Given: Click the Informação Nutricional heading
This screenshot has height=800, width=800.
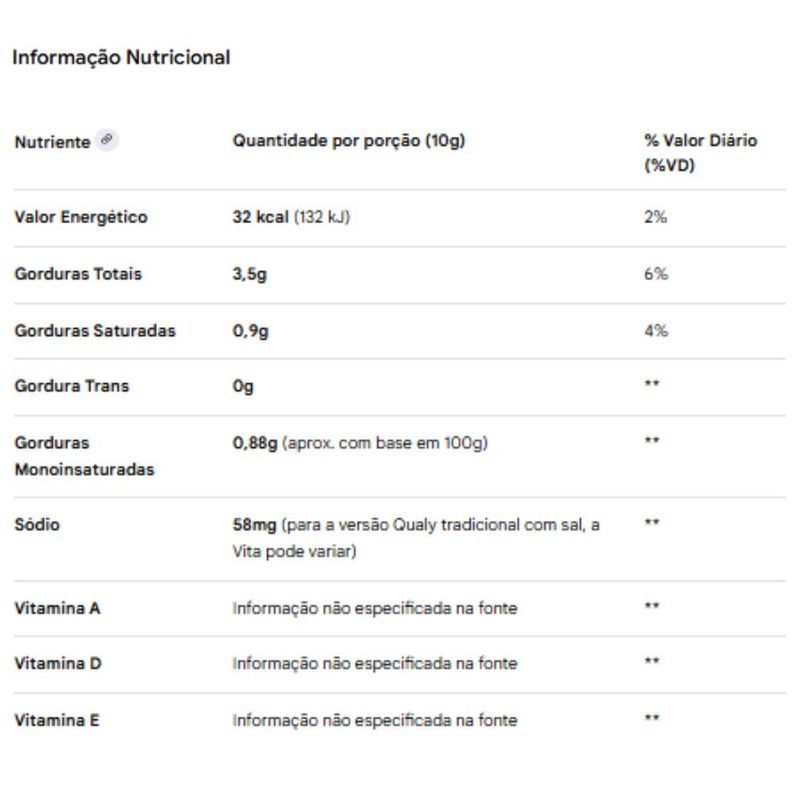Looking at the screenshot, I should 121,58.
